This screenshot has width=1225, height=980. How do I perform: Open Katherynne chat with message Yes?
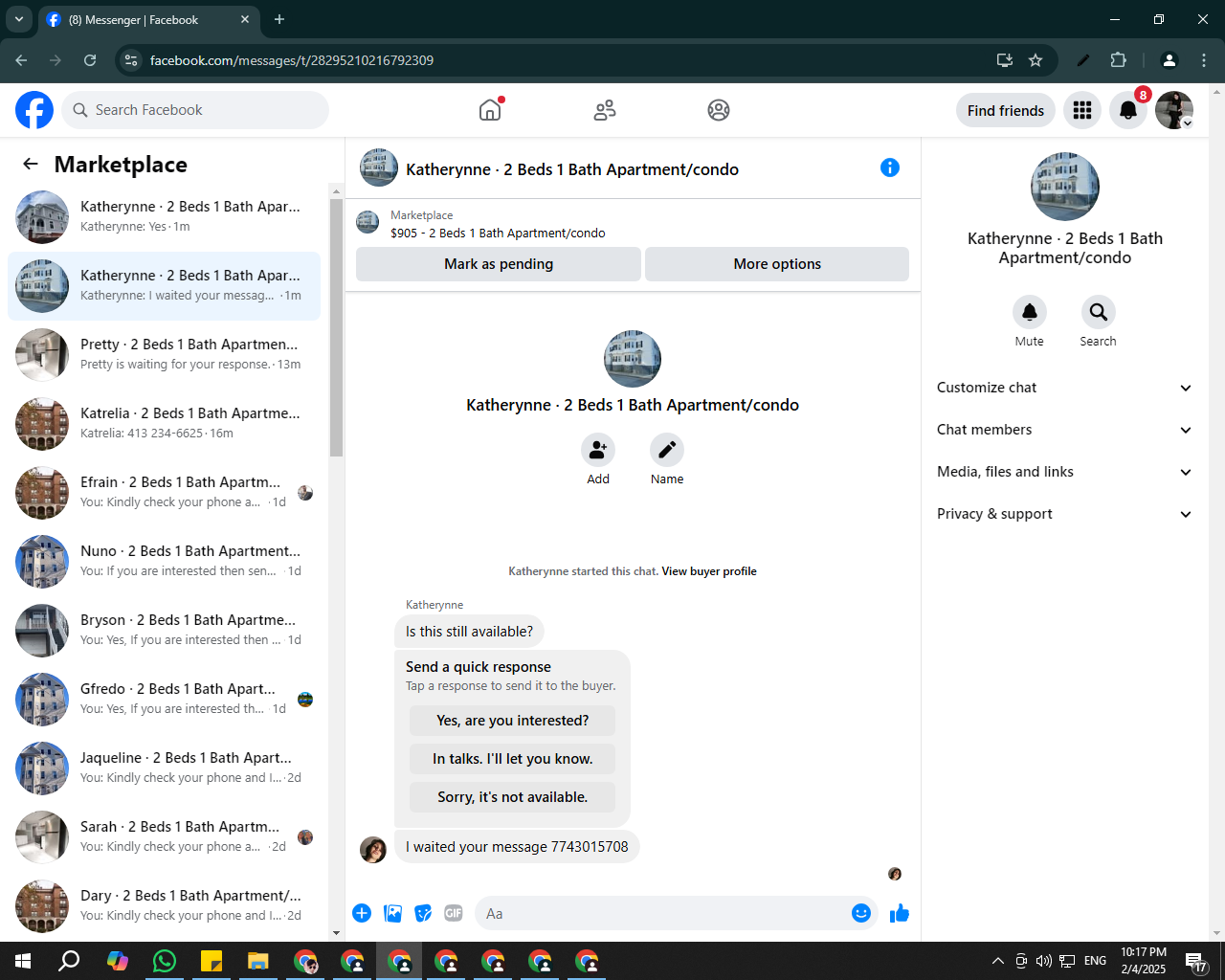click(x=164, y=217)
